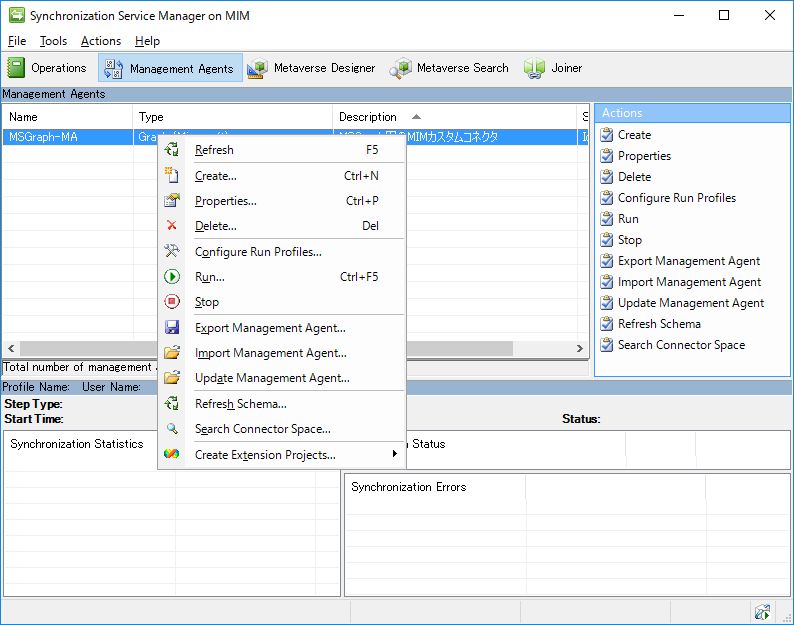Choose Configure Run Profiles from context menu

(x=258, y=252)
